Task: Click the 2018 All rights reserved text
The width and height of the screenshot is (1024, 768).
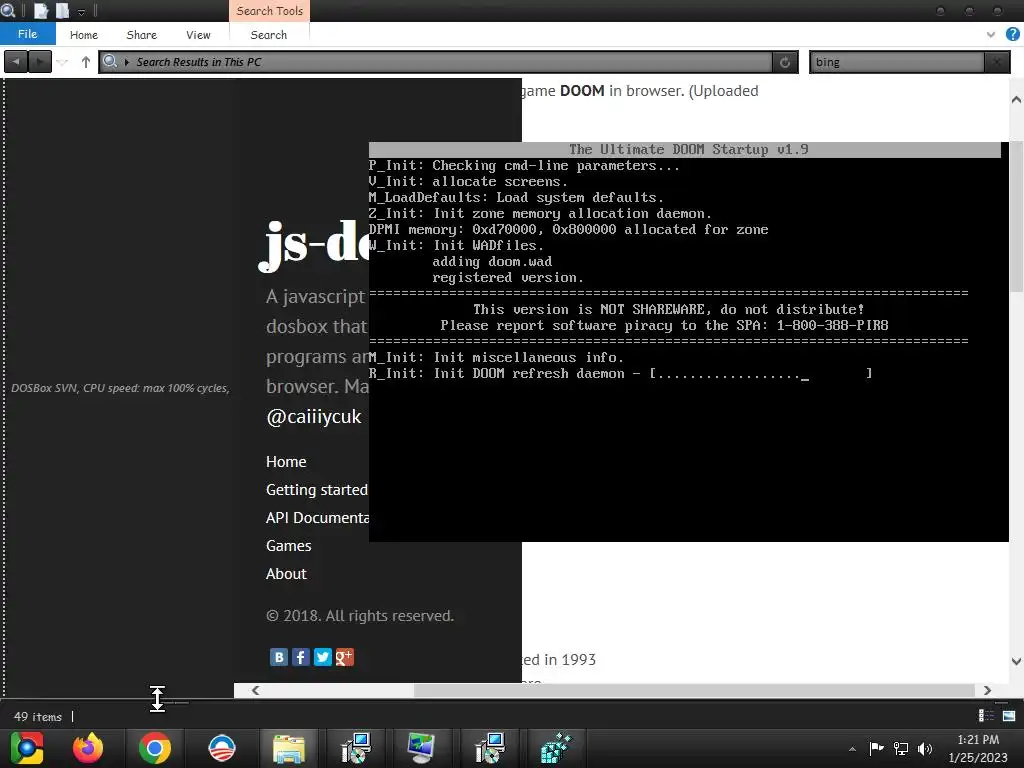Action: (360, 616)
